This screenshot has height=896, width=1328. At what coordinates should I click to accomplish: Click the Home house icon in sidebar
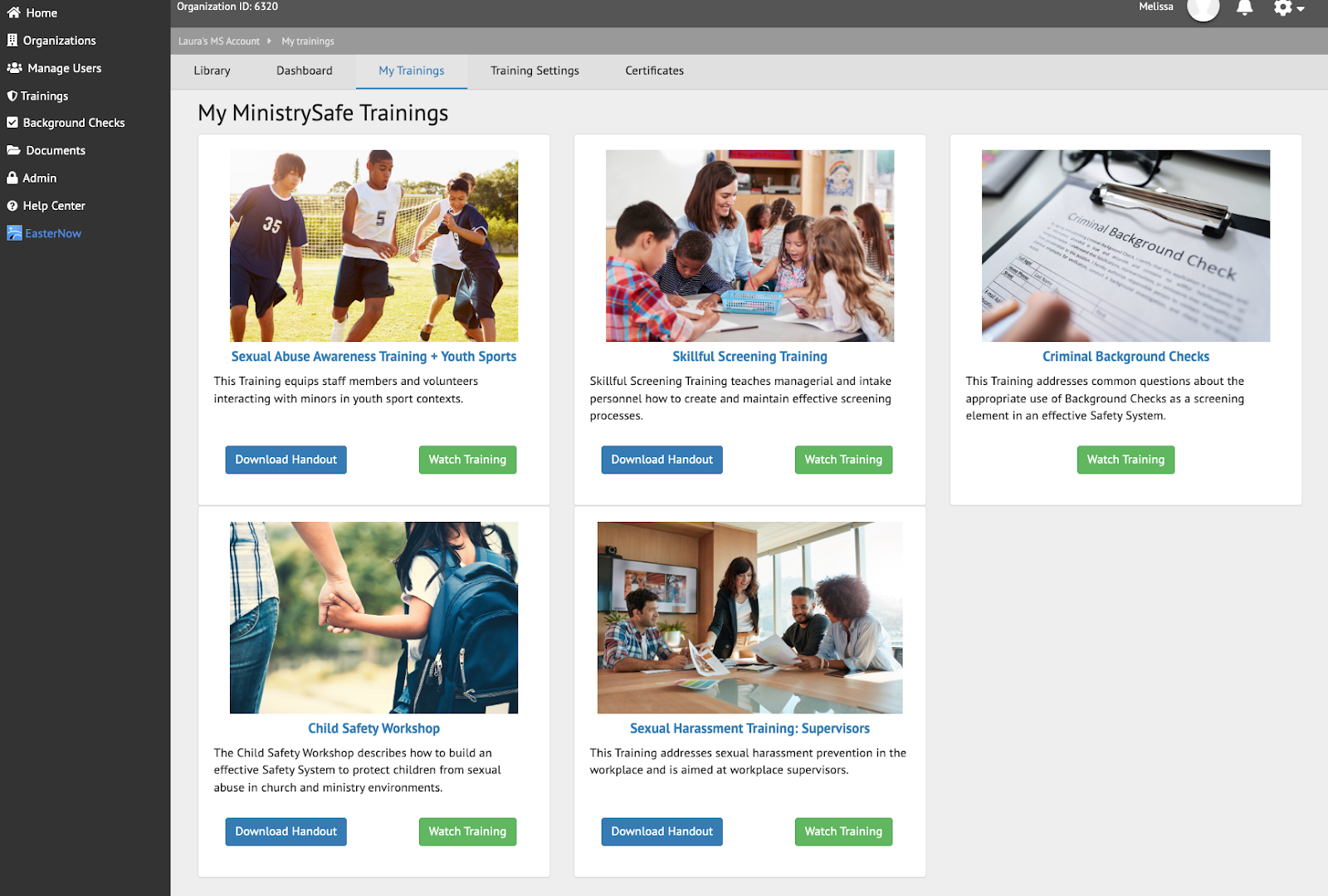[x=13, y=12]
